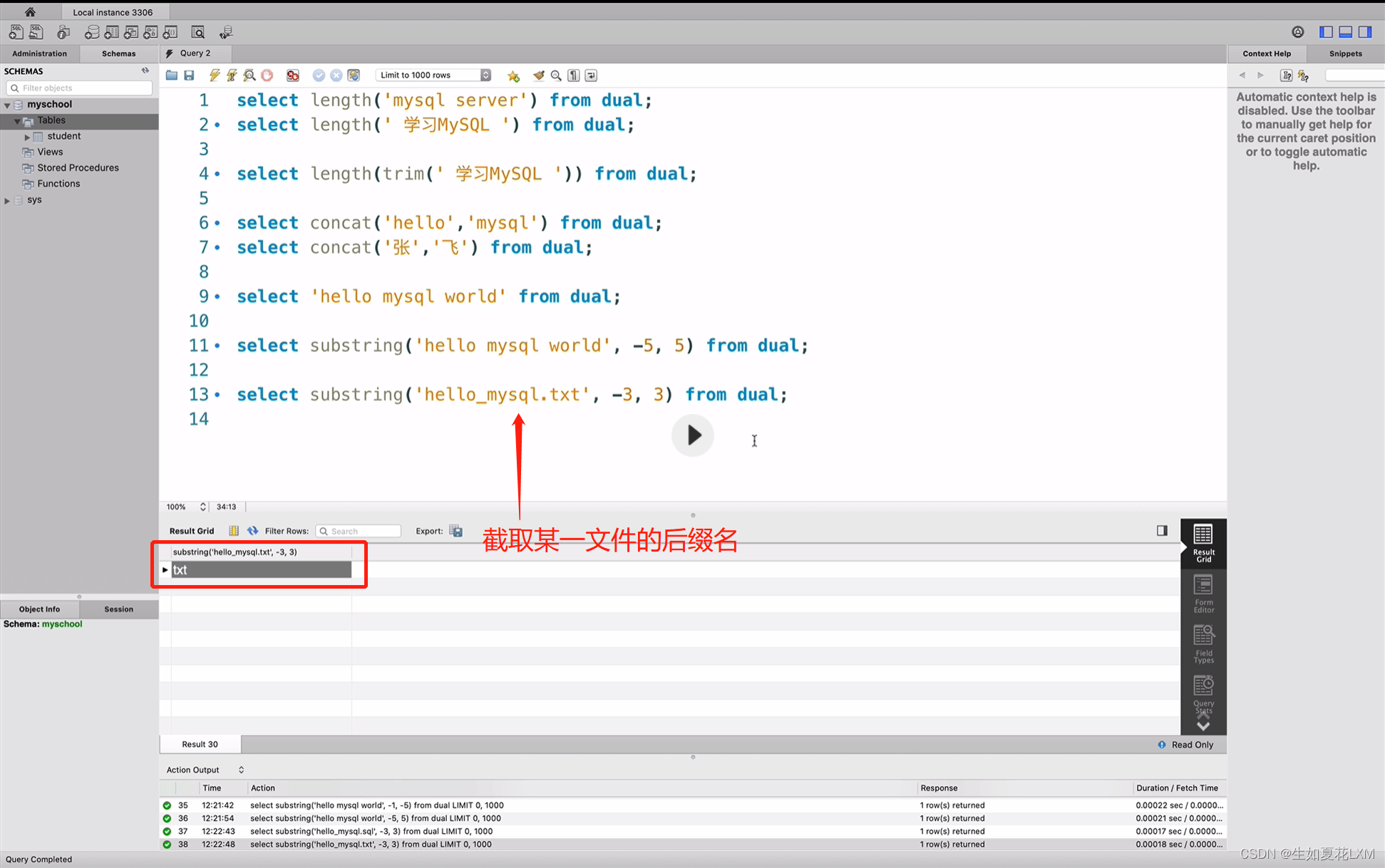This screenshot has height=868, width=1385.
Task: Click the Limit to 1000 rows dropdown
Action: click(431, 75)
